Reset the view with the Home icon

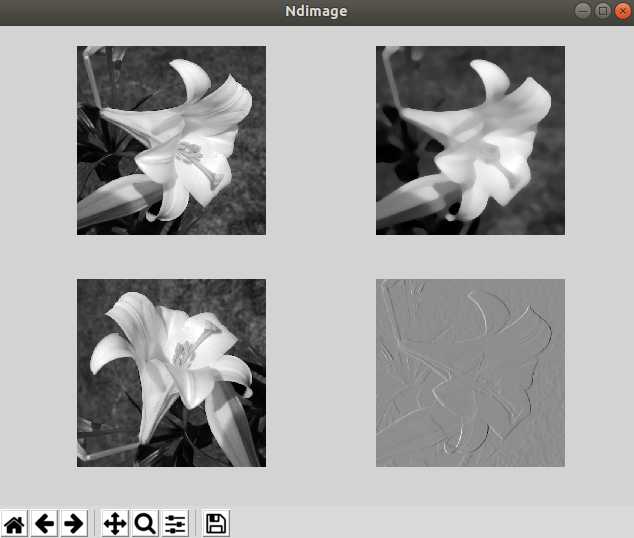point(15,523)
